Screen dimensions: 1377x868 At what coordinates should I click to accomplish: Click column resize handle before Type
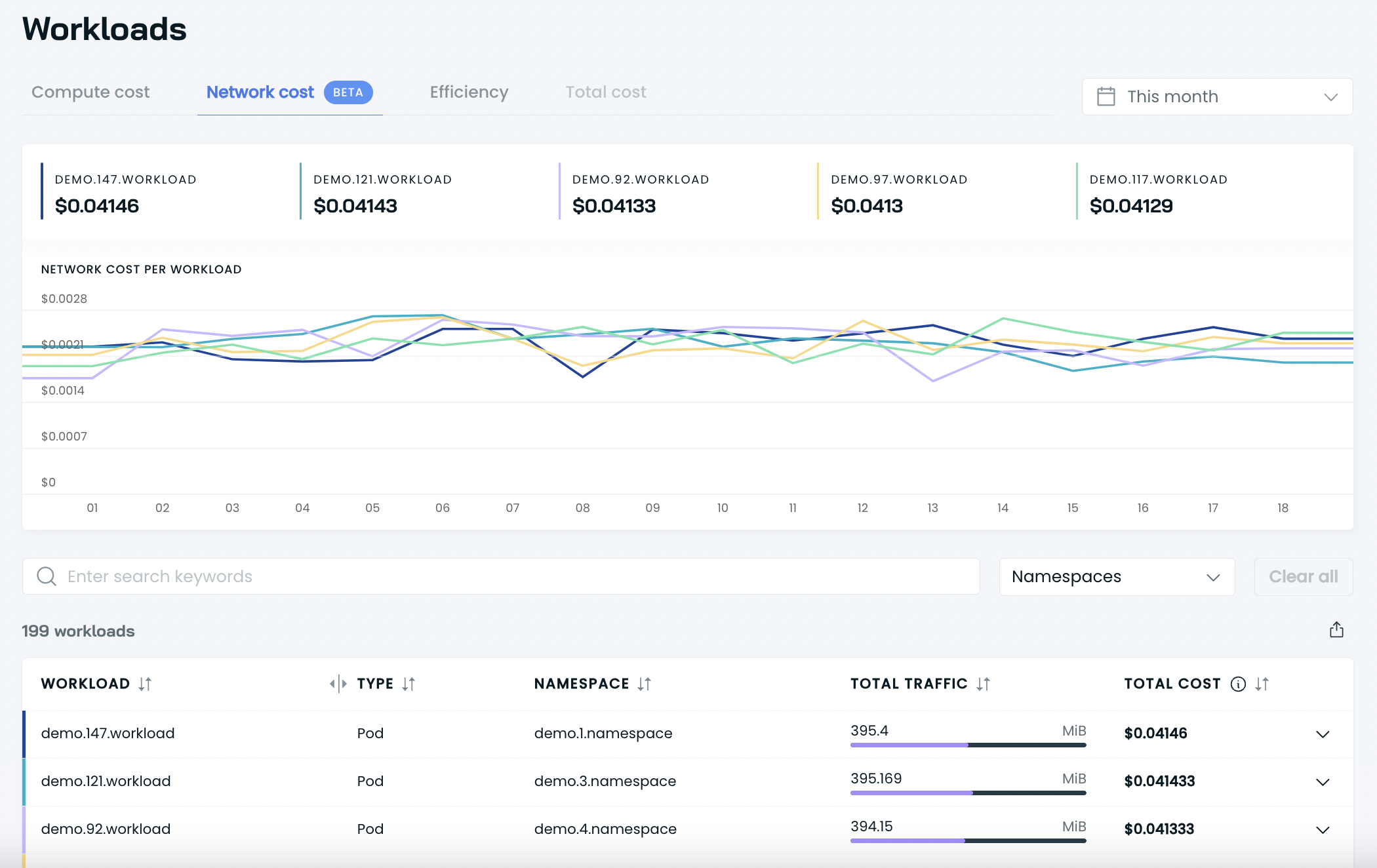pyautogui.click(x=338, y=684)
